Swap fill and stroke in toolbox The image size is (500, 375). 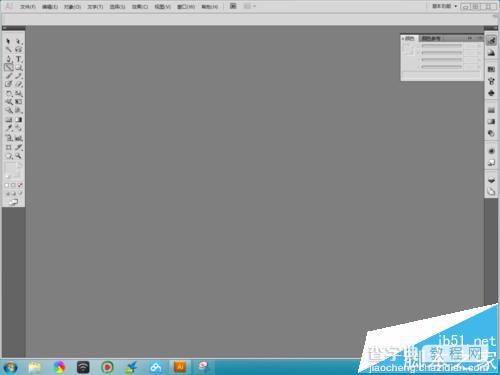[20, 165]
